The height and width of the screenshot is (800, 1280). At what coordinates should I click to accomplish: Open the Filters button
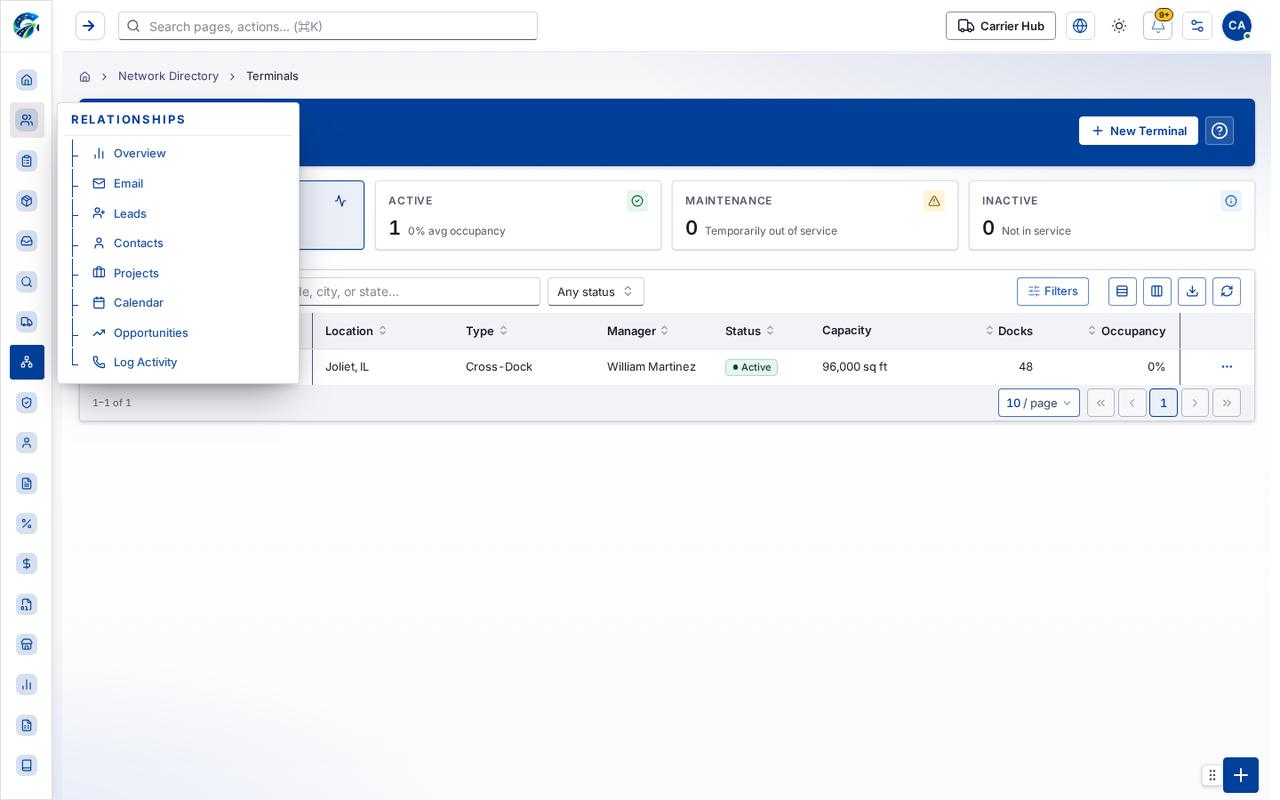pyautogui.click(x=1053, y=291)
